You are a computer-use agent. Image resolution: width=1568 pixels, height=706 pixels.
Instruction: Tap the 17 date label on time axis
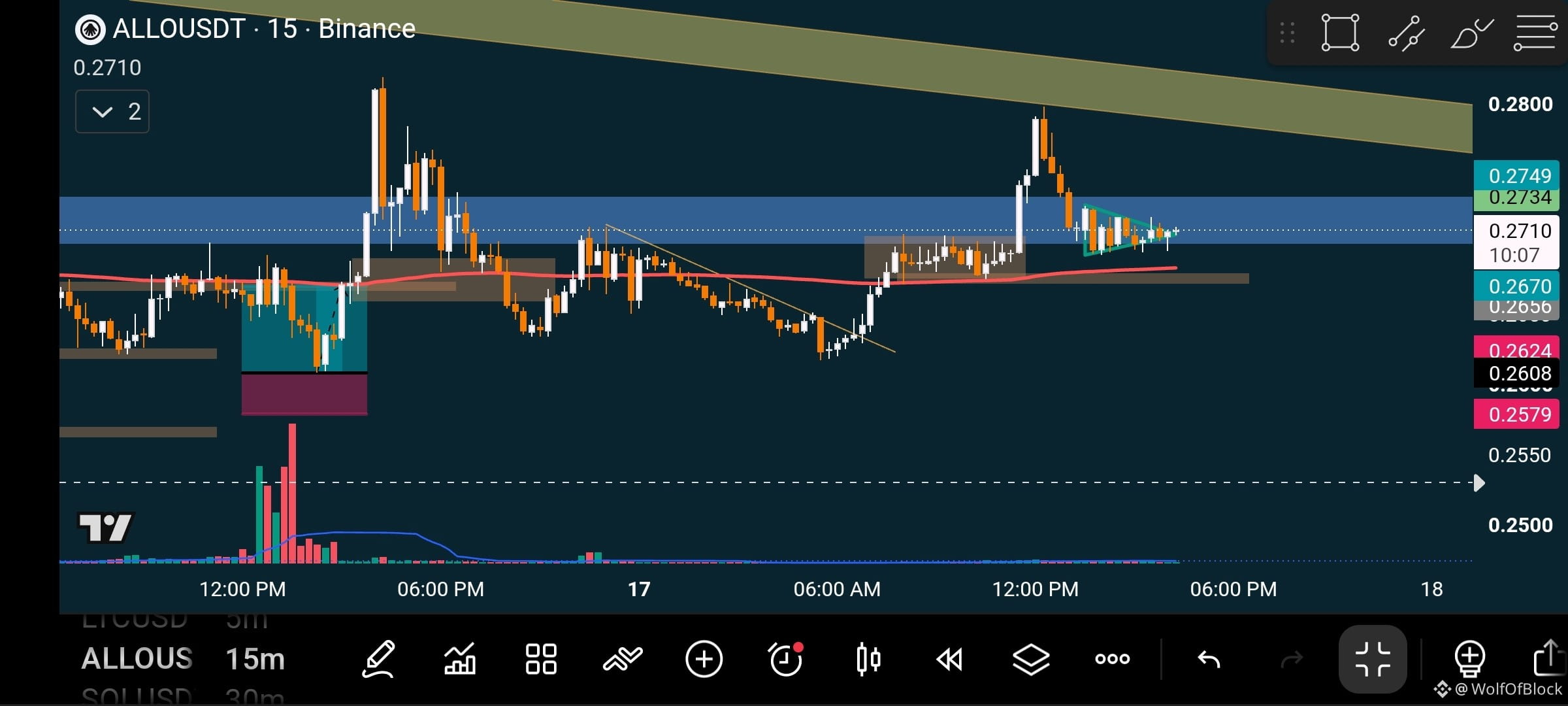click(x=639, y=589)
